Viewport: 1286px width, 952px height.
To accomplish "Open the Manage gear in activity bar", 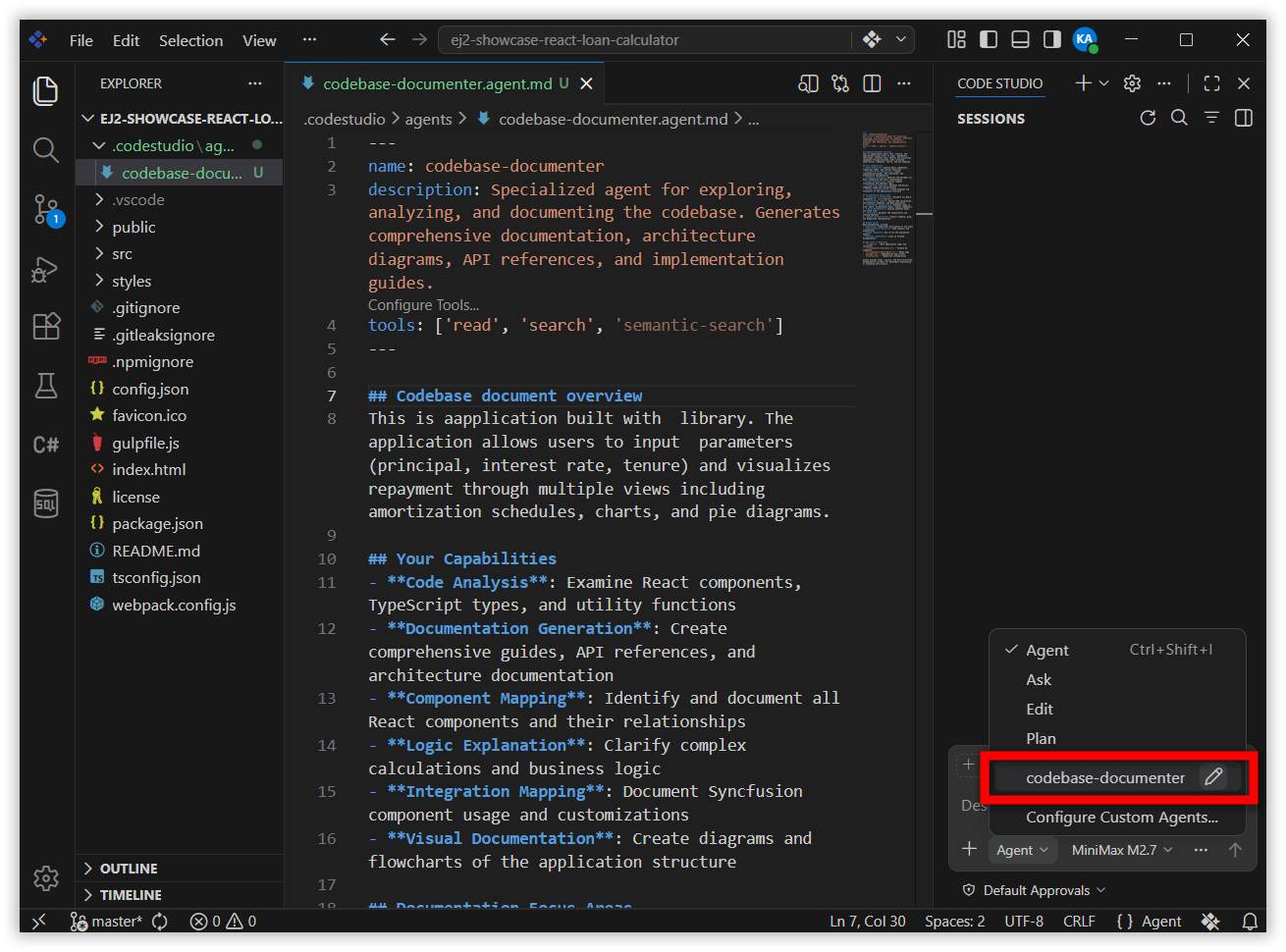I will click(46, 877).
